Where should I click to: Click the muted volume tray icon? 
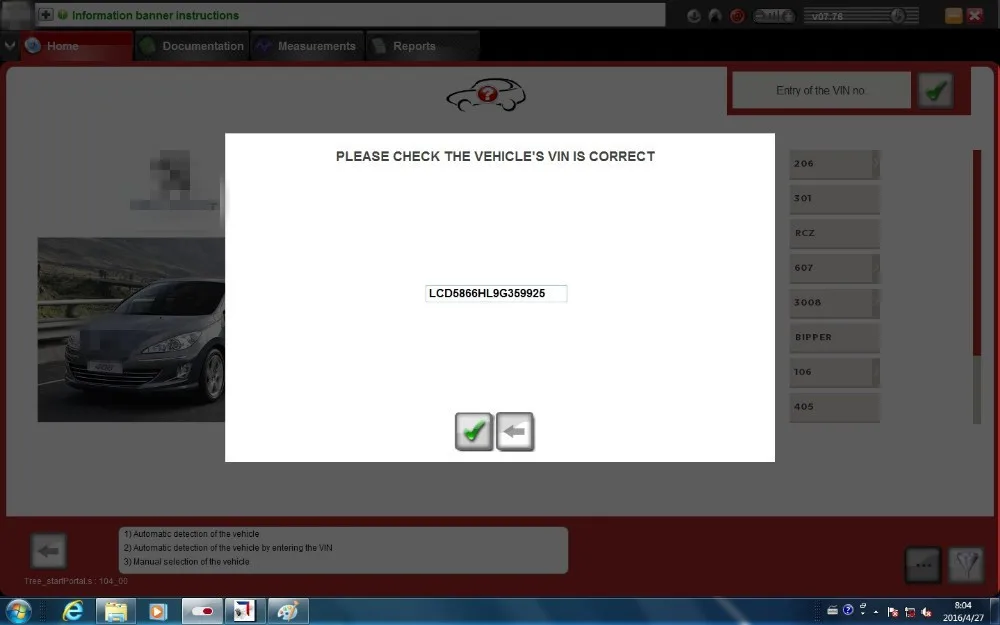[x=927, y=612]
